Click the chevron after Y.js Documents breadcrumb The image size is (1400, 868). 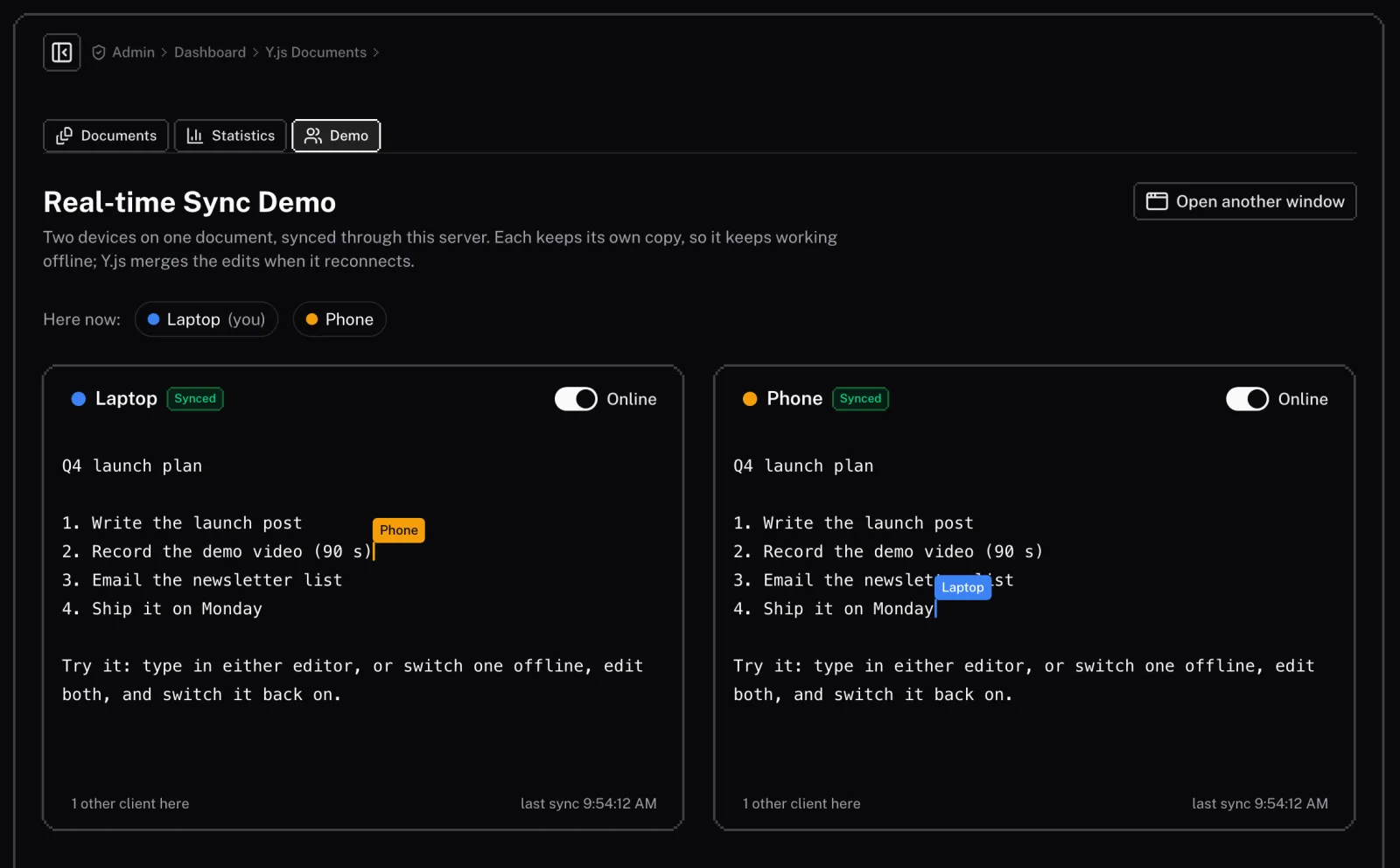[376, 52]
